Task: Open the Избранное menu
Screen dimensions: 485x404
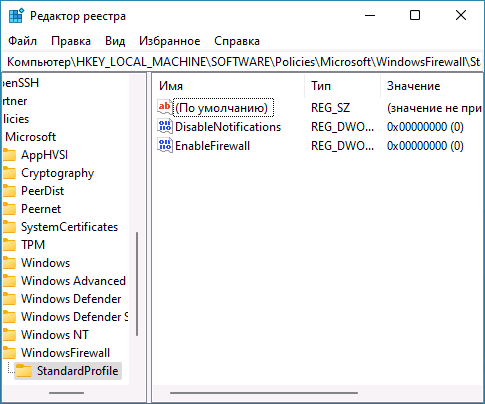Action: click(x=170, y=41)
